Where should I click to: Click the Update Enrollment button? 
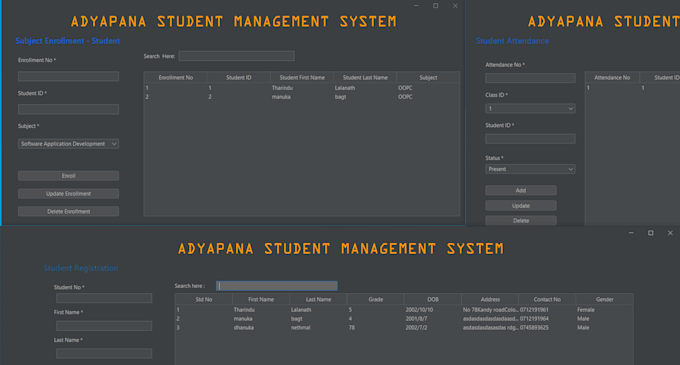pos(68,193)
